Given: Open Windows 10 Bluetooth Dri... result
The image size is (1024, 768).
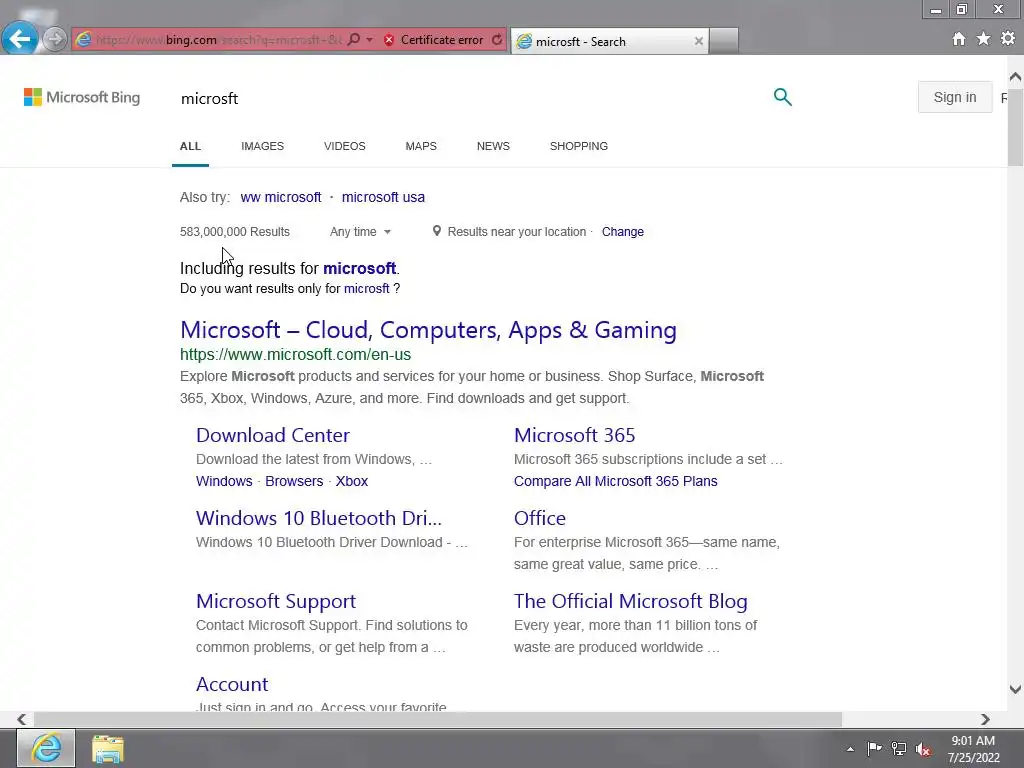Looking at the screenshot, I should click(x=319, y=519).
